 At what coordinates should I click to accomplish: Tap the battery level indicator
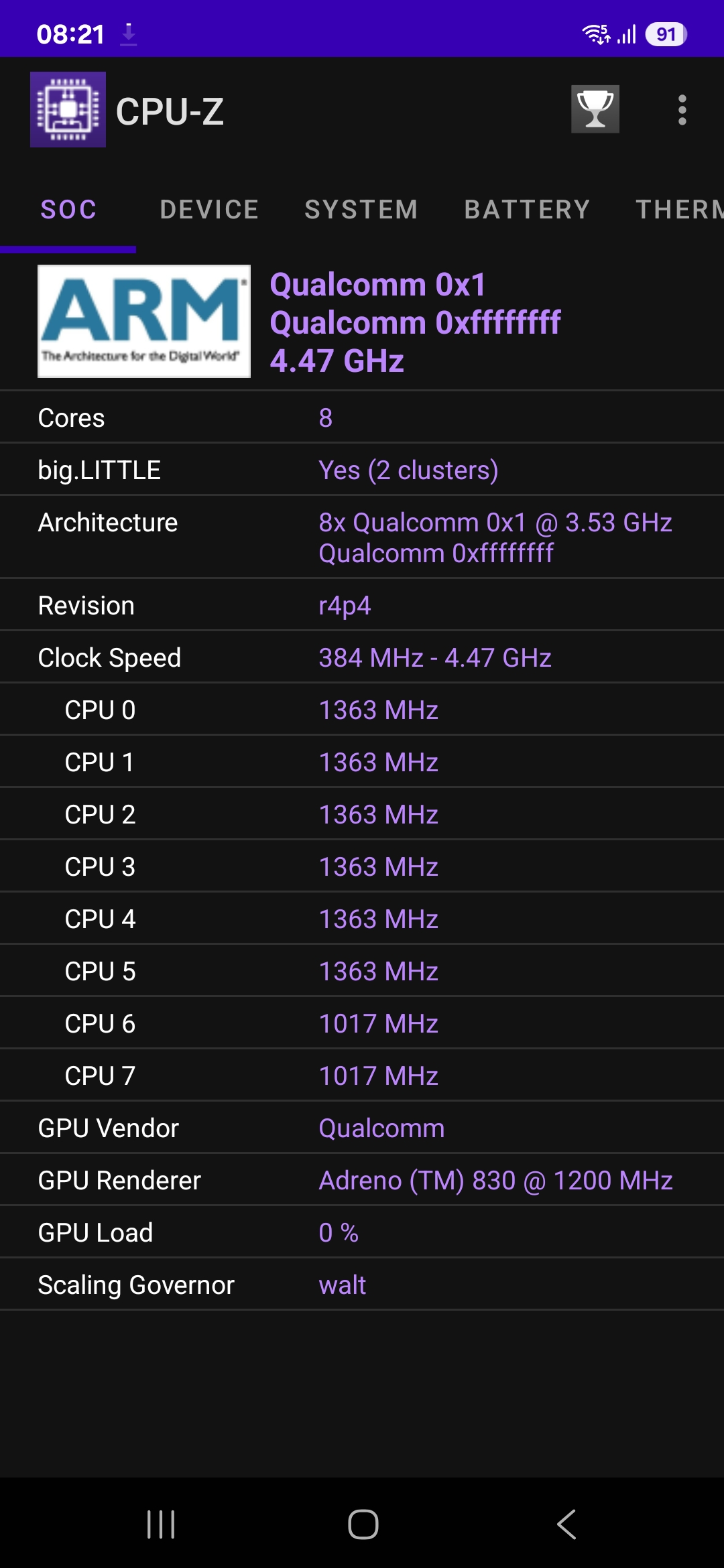coord(666,34)
